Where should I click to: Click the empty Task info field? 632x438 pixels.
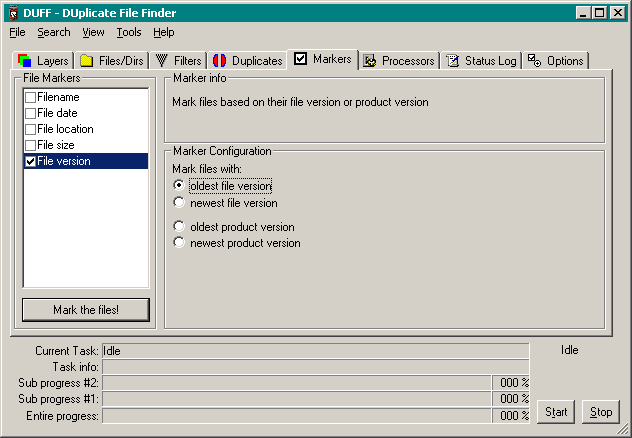click(316, 367)
